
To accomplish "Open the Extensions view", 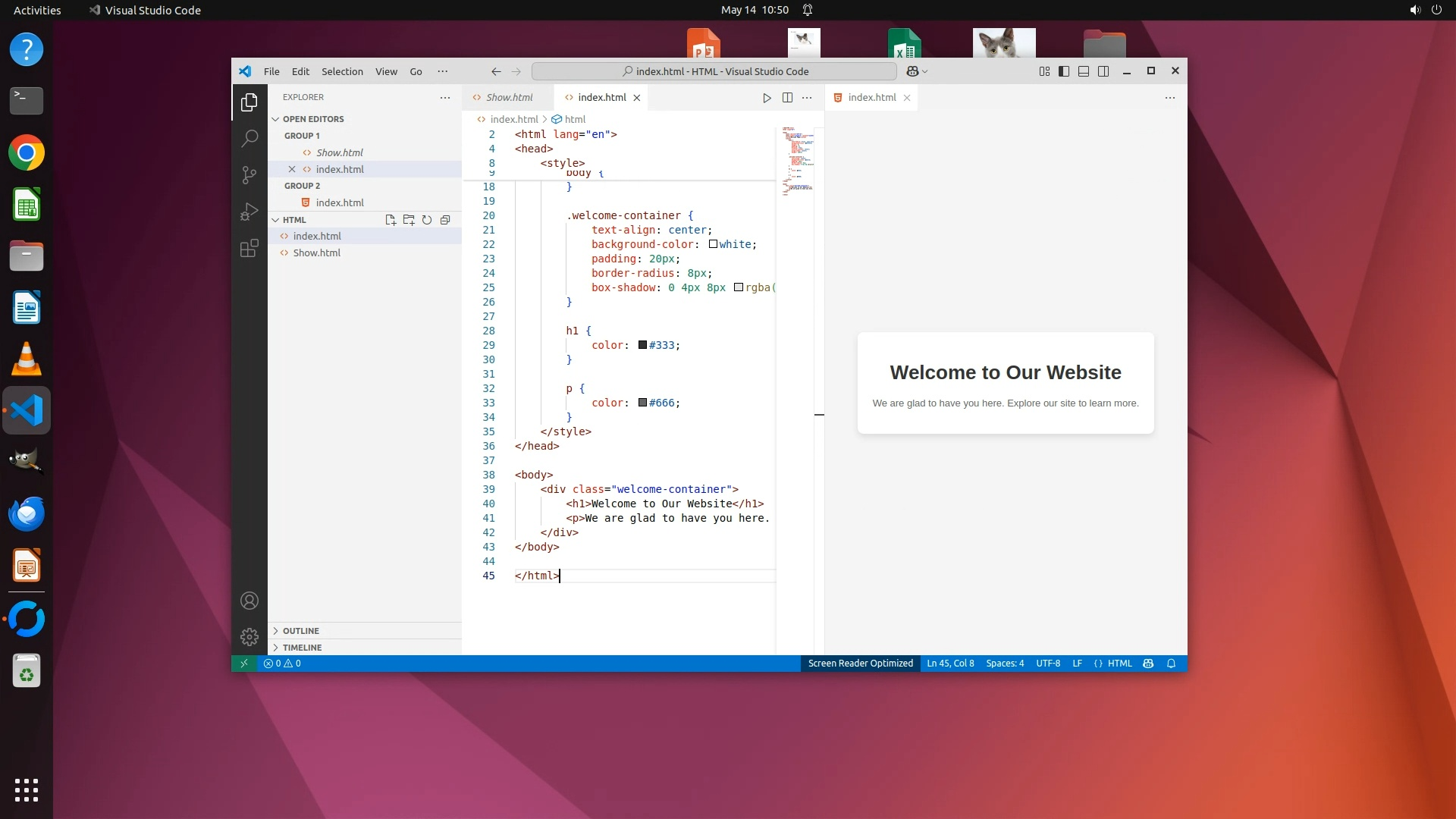I will click(x=249, y=248).
